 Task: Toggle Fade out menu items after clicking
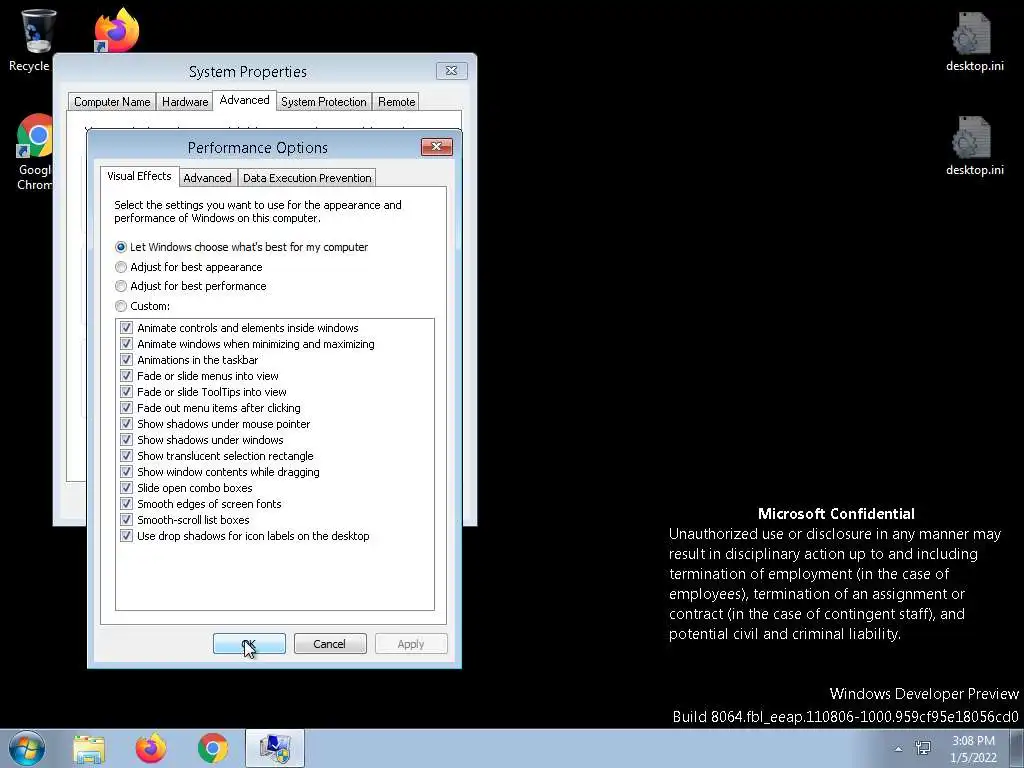point(126,408)
